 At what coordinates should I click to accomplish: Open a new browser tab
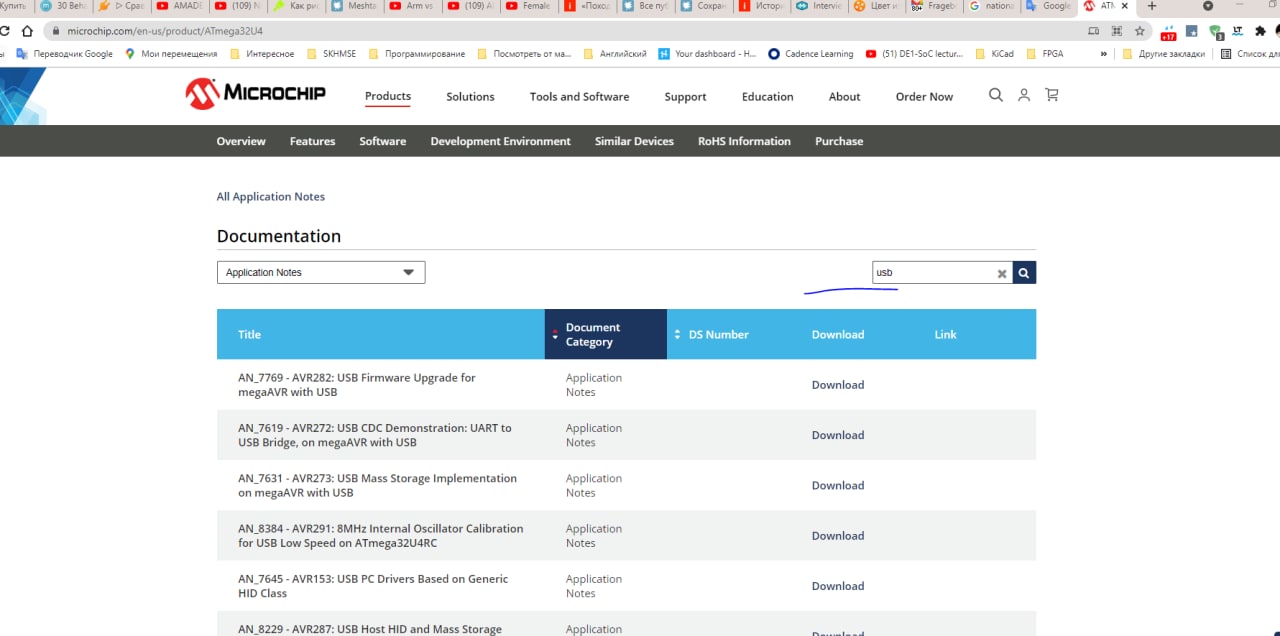1151,6
